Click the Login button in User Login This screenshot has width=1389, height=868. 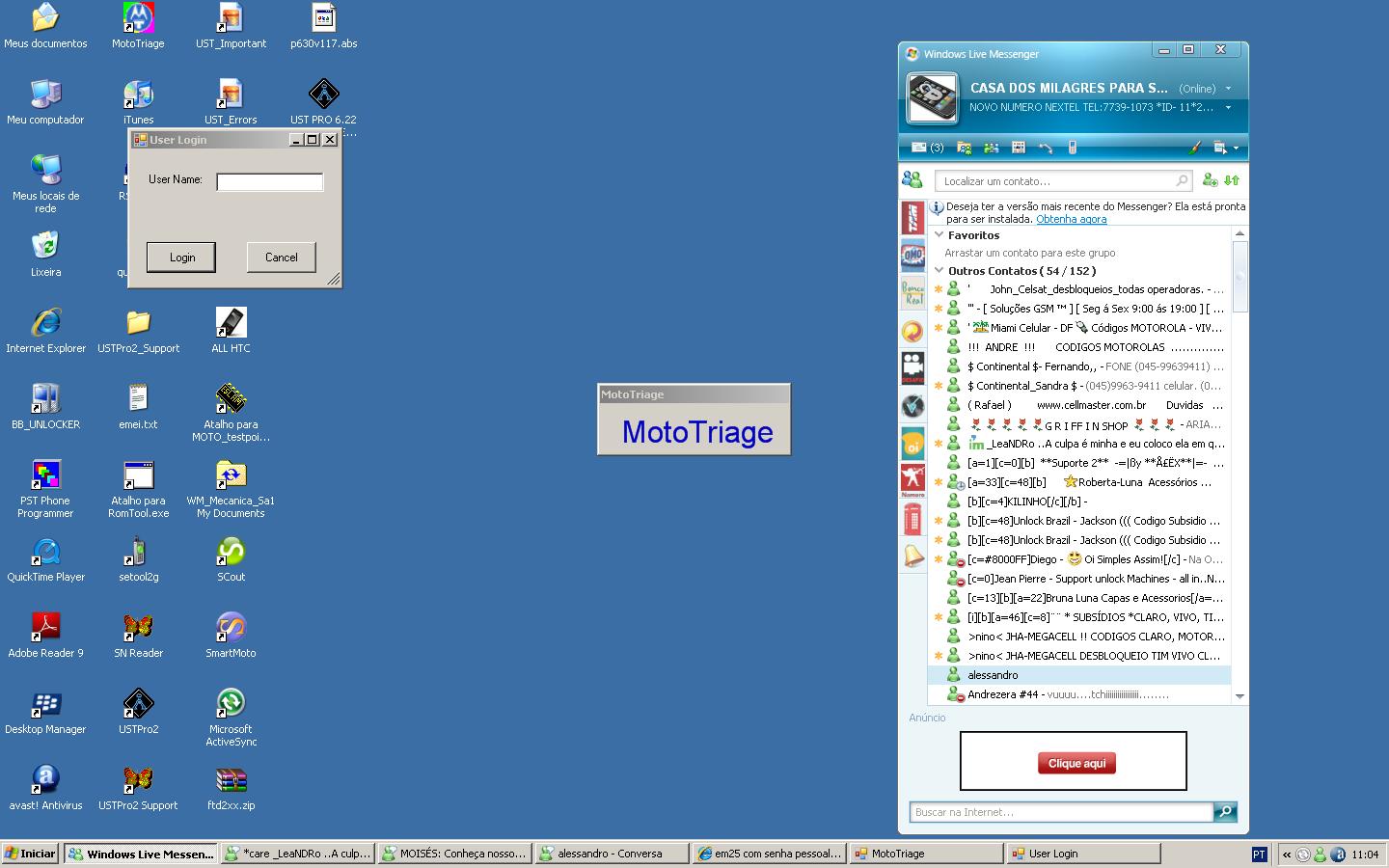pyautogui.click(x=181, y=258)
